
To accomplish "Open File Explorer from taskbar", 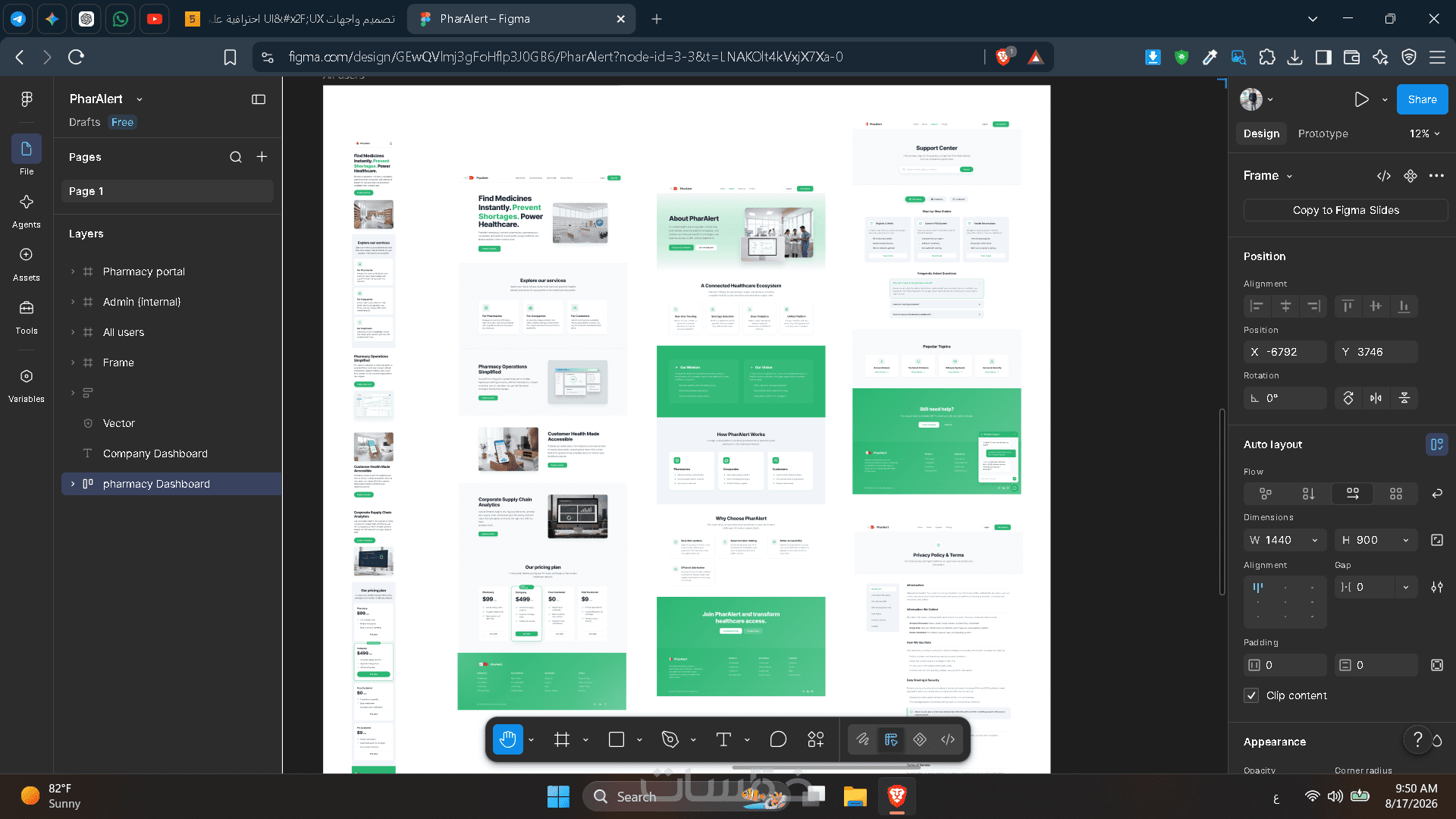I will [855, 796].
